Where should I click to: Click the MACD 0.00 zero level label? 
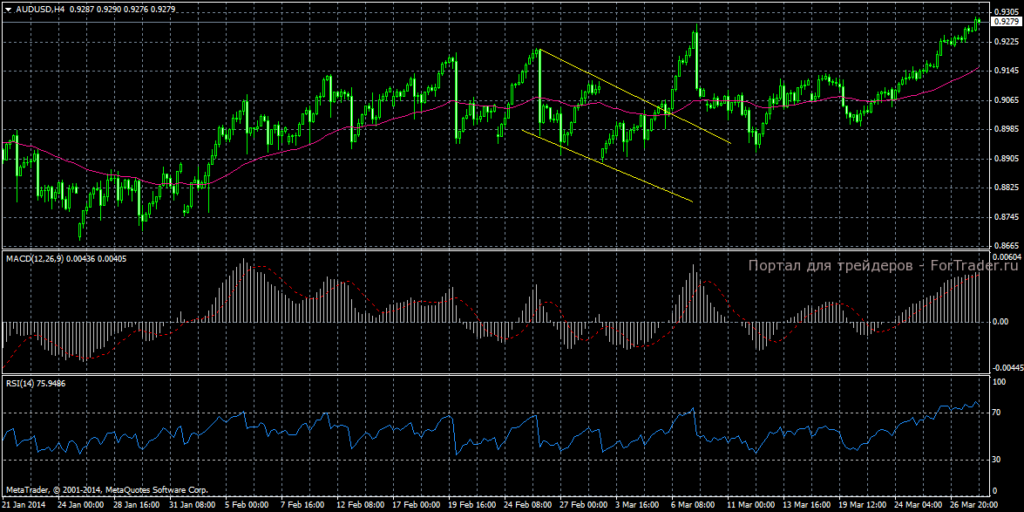(1000, 321)
